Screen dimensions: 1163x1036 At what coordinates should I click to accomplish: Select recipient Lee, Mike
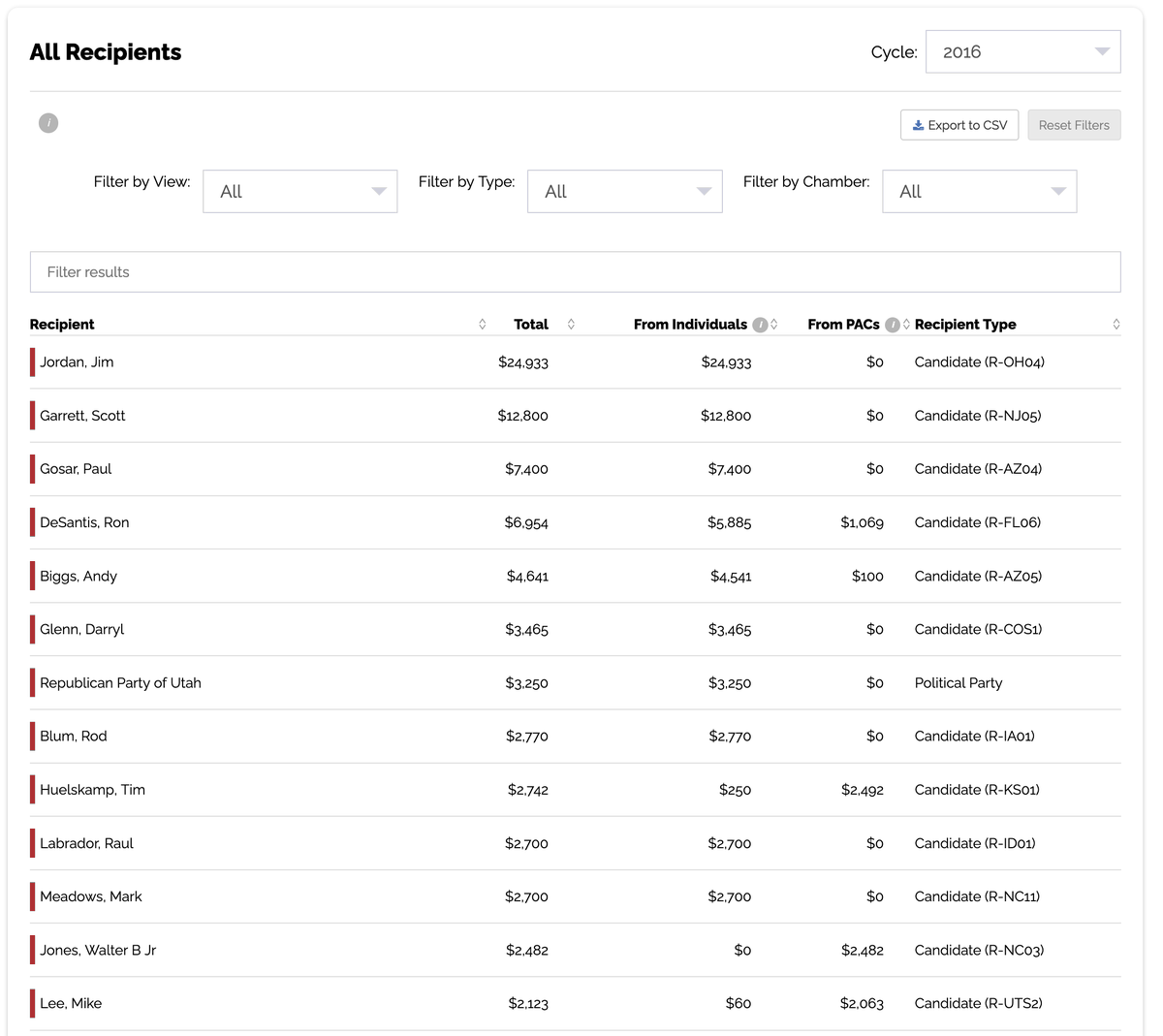point(71,1003)
